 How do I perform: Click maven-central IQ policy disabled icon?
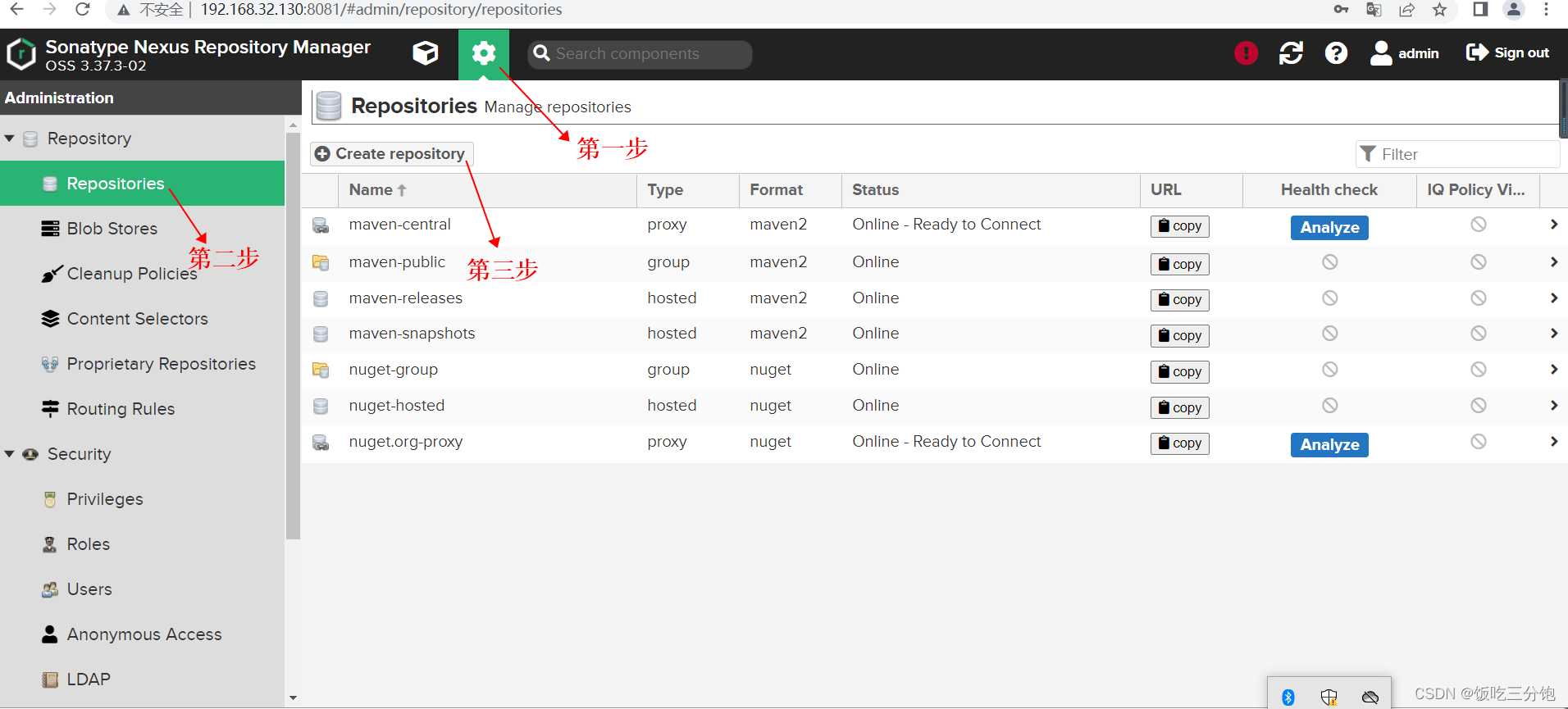click(x=1478, y=225)
